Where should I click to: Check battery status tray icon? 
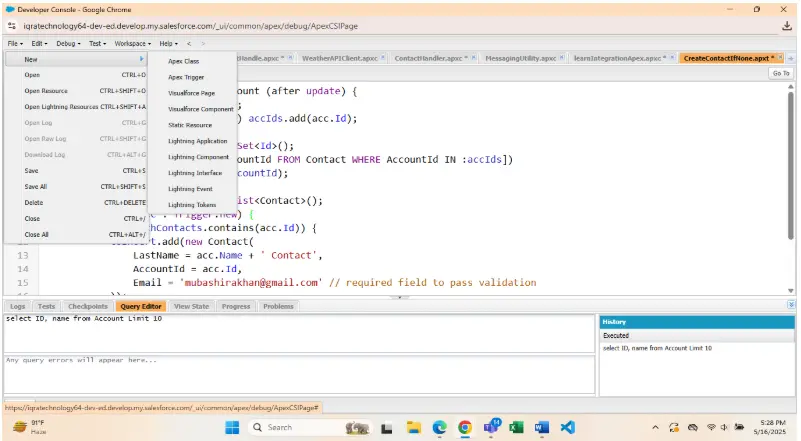coord(739,427)
